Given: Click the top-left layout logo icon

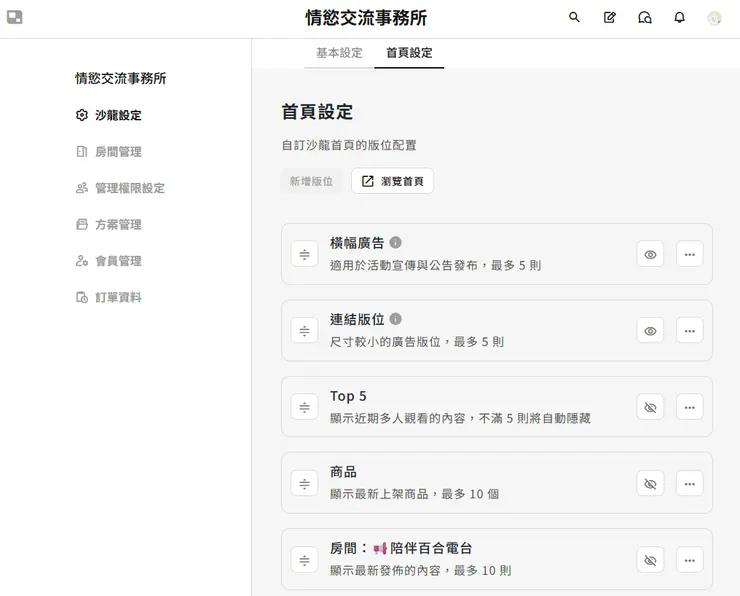Looking at the screenshot, I should click(15, 17).
